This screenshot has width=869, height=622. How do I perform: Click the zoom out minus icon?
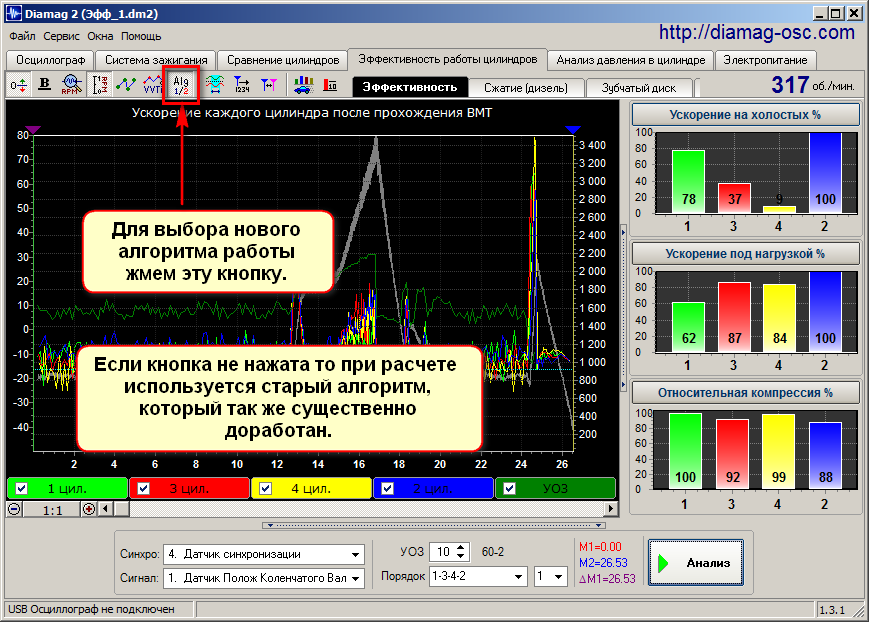click(x=15, y=509)
